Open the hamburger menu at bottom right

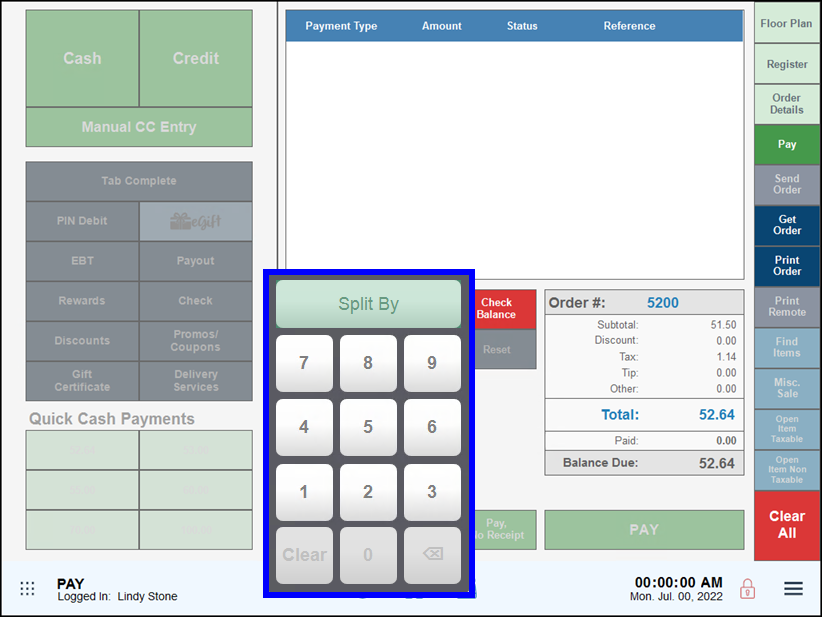coord(793,589)
